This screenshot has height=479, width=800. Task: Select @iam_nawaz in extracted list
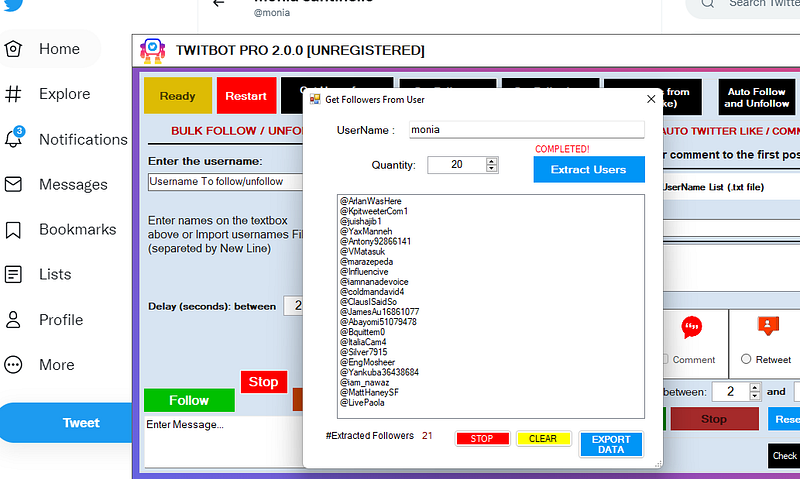(x=365, y=382)
